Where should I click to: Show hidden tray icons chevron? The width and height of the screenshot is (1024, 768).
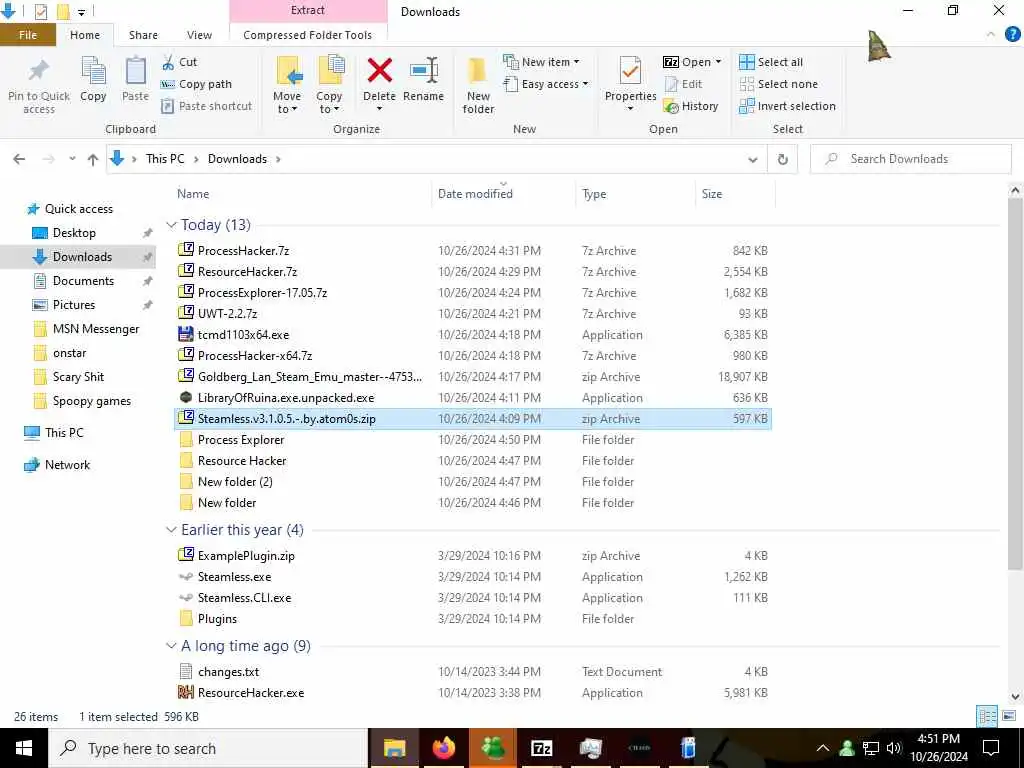[x=823, y=748]
